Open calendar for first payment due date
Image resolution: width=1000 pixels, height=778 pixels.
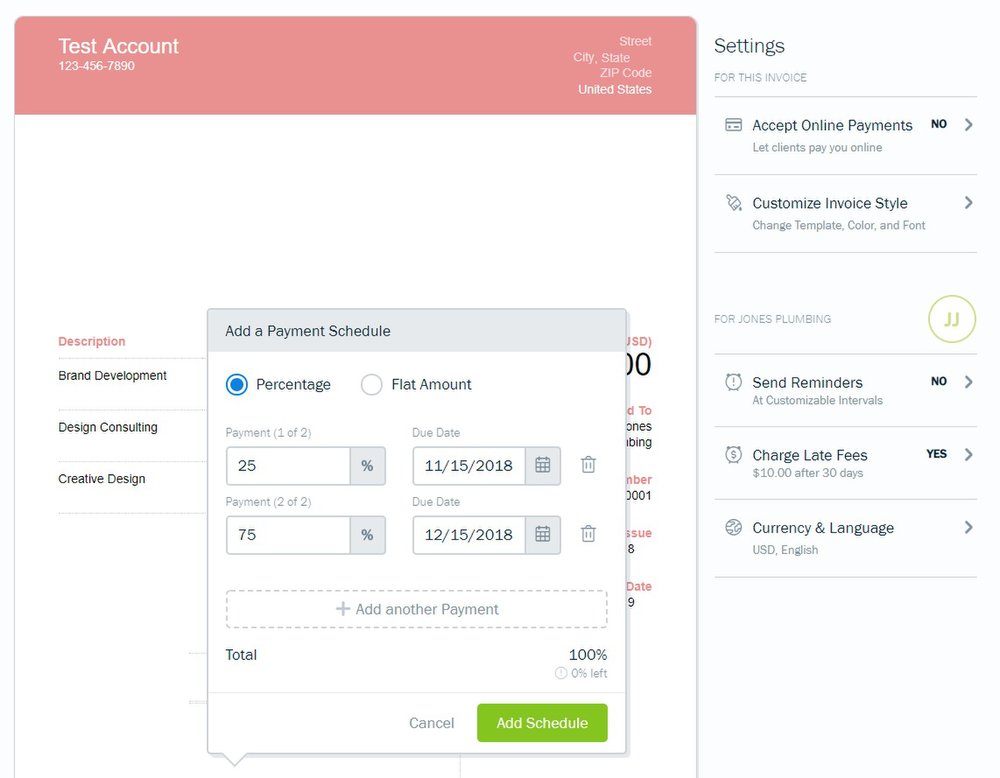543,465
